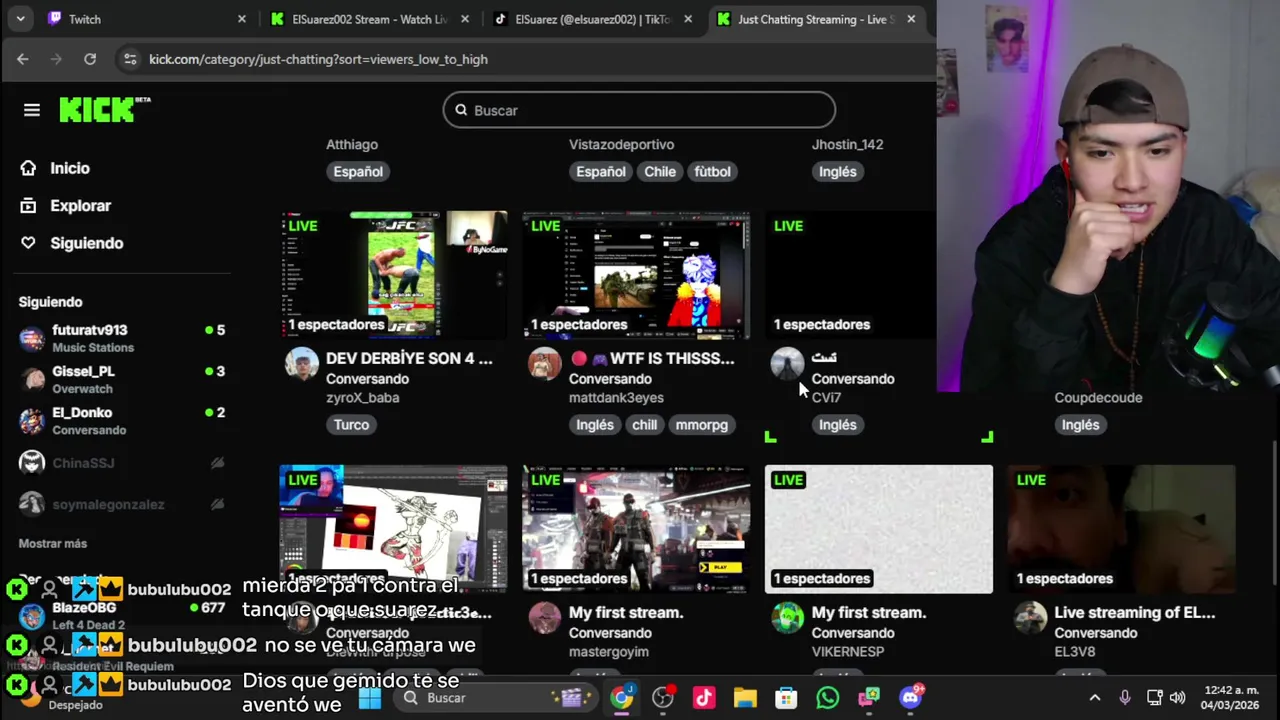
Task: Click EL3V8's channel avatar
Action: (1030, 618)
